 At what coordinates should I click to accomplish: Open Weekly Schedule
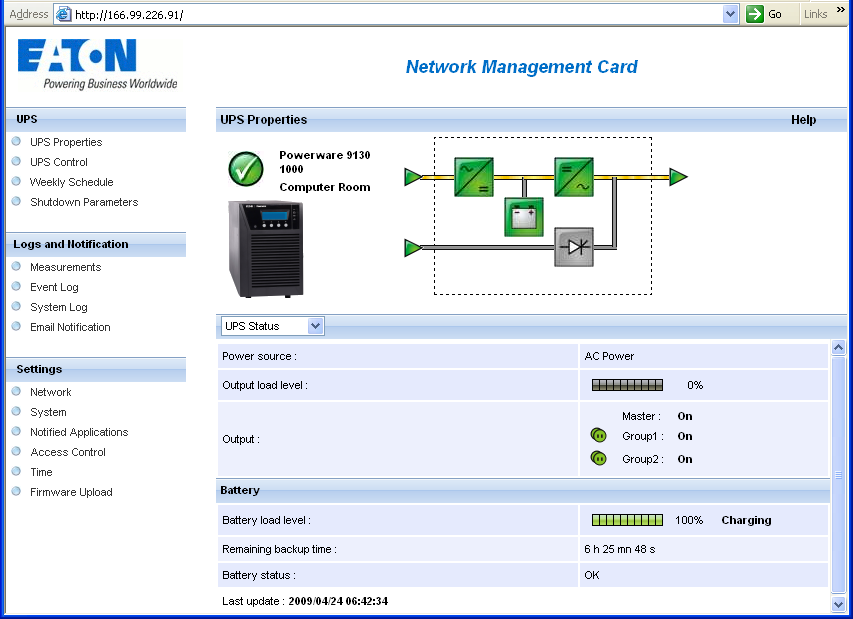(72, 182)
